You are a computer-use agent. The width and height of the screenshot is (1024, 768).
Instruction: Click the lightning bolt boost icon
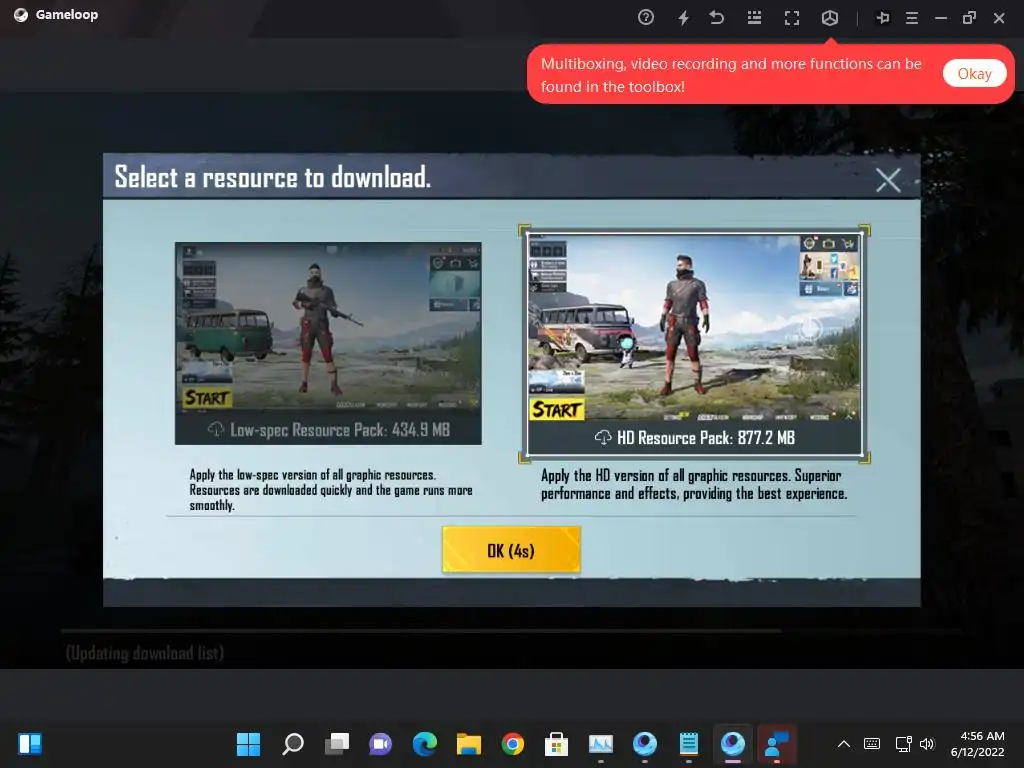coord(683,18)
